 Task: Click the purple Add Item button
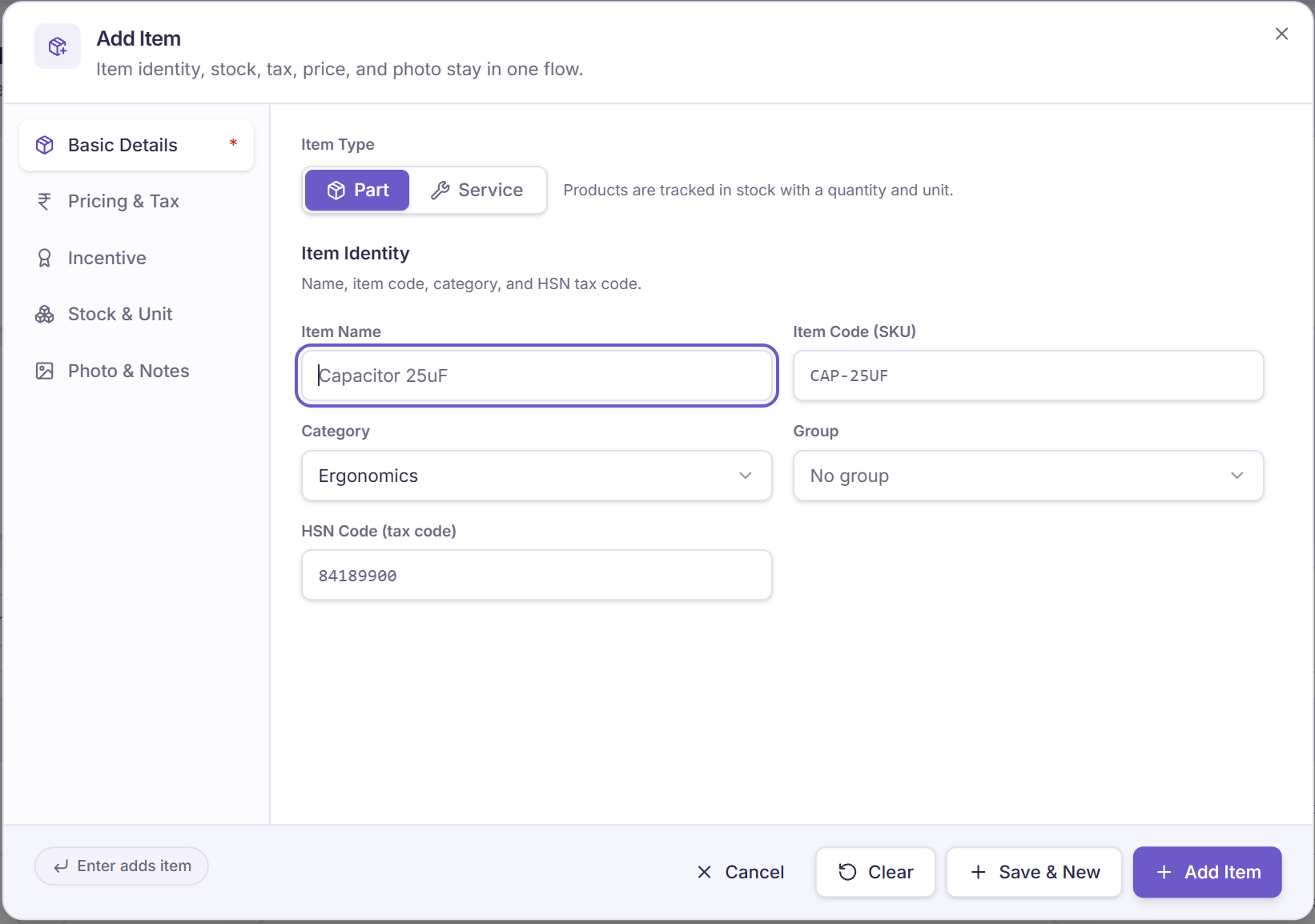tap(1207, 872)
